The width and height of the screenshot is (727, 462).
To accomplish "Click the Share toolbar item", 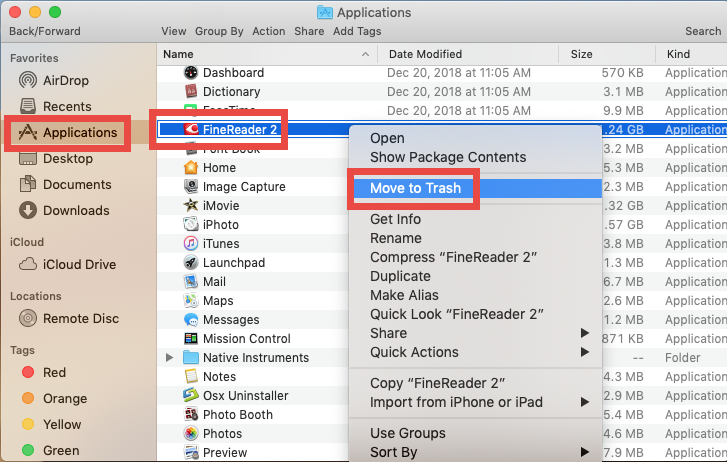I will click(309, 31).
